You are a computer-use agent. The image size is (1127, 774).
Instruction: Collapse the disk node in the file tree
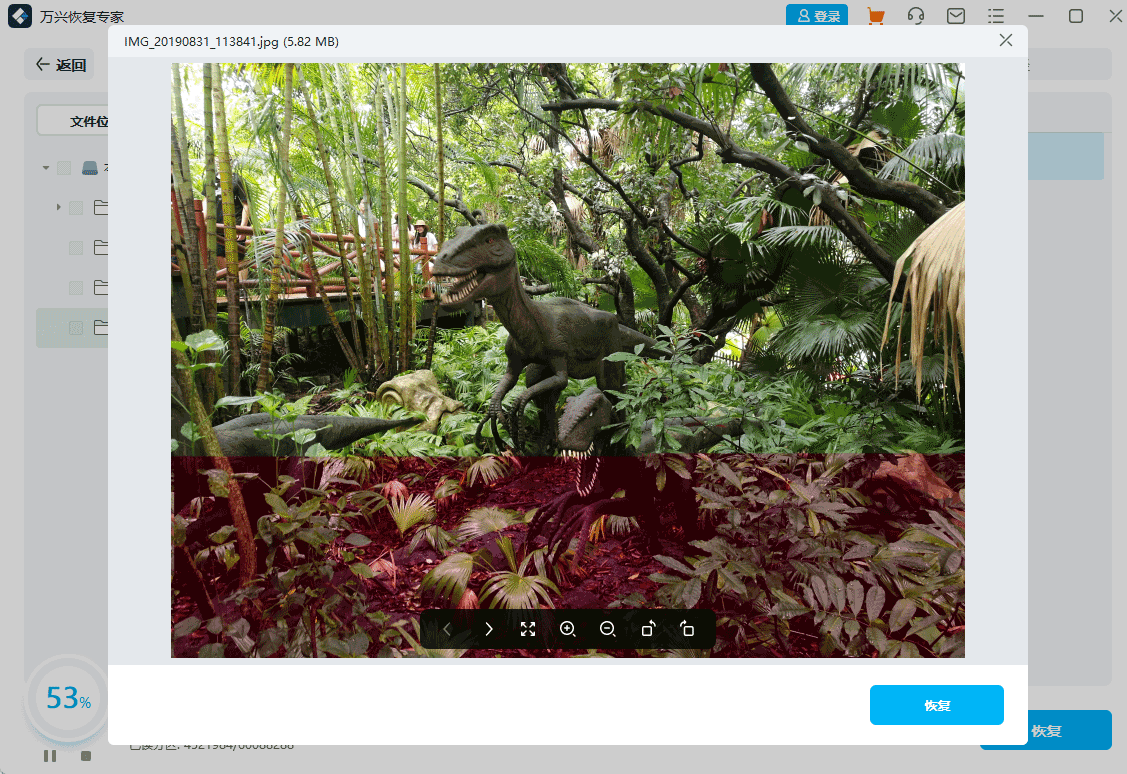pyautogui.click(x=44, y=167)
